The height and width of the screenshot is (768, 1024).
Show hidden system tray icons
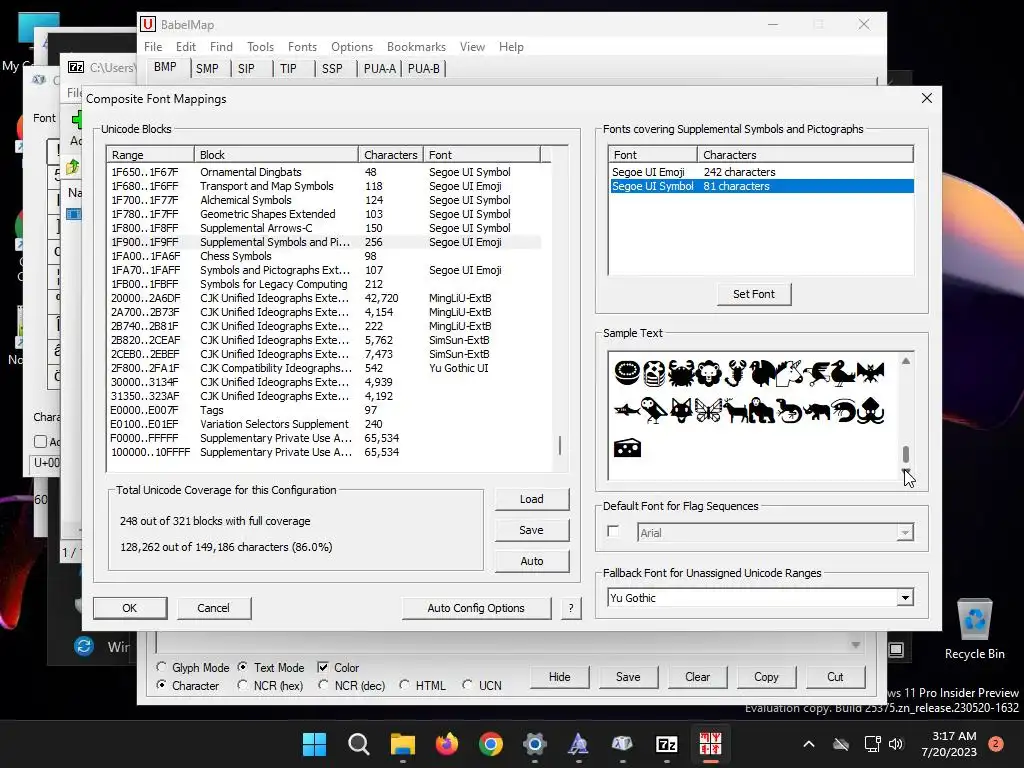click(808, 744)
